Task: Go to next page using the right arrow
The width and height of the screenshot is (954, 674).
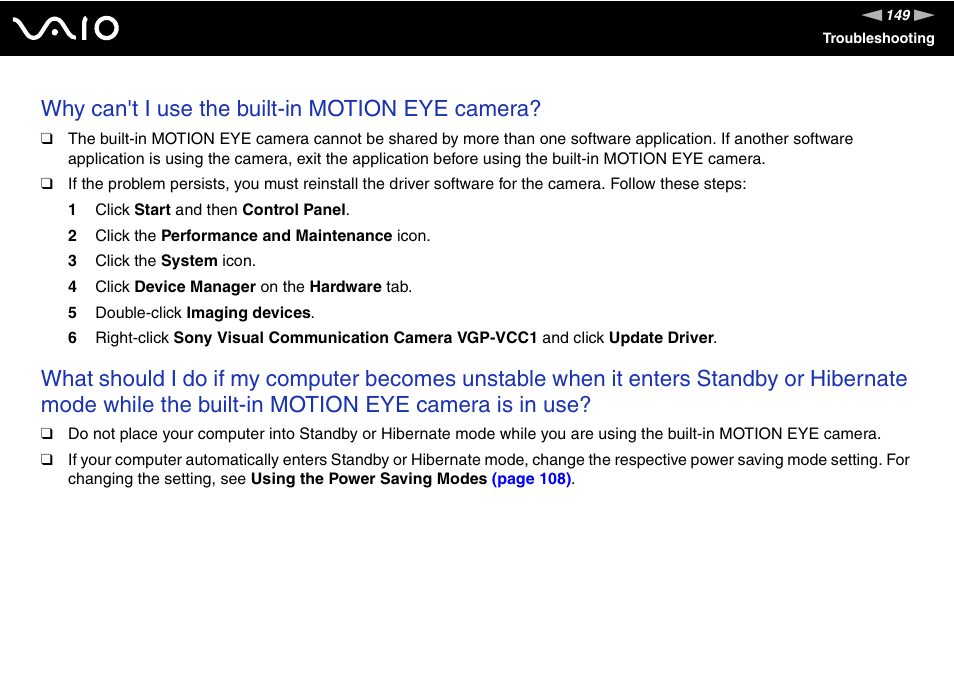Action: click(924, 15)
